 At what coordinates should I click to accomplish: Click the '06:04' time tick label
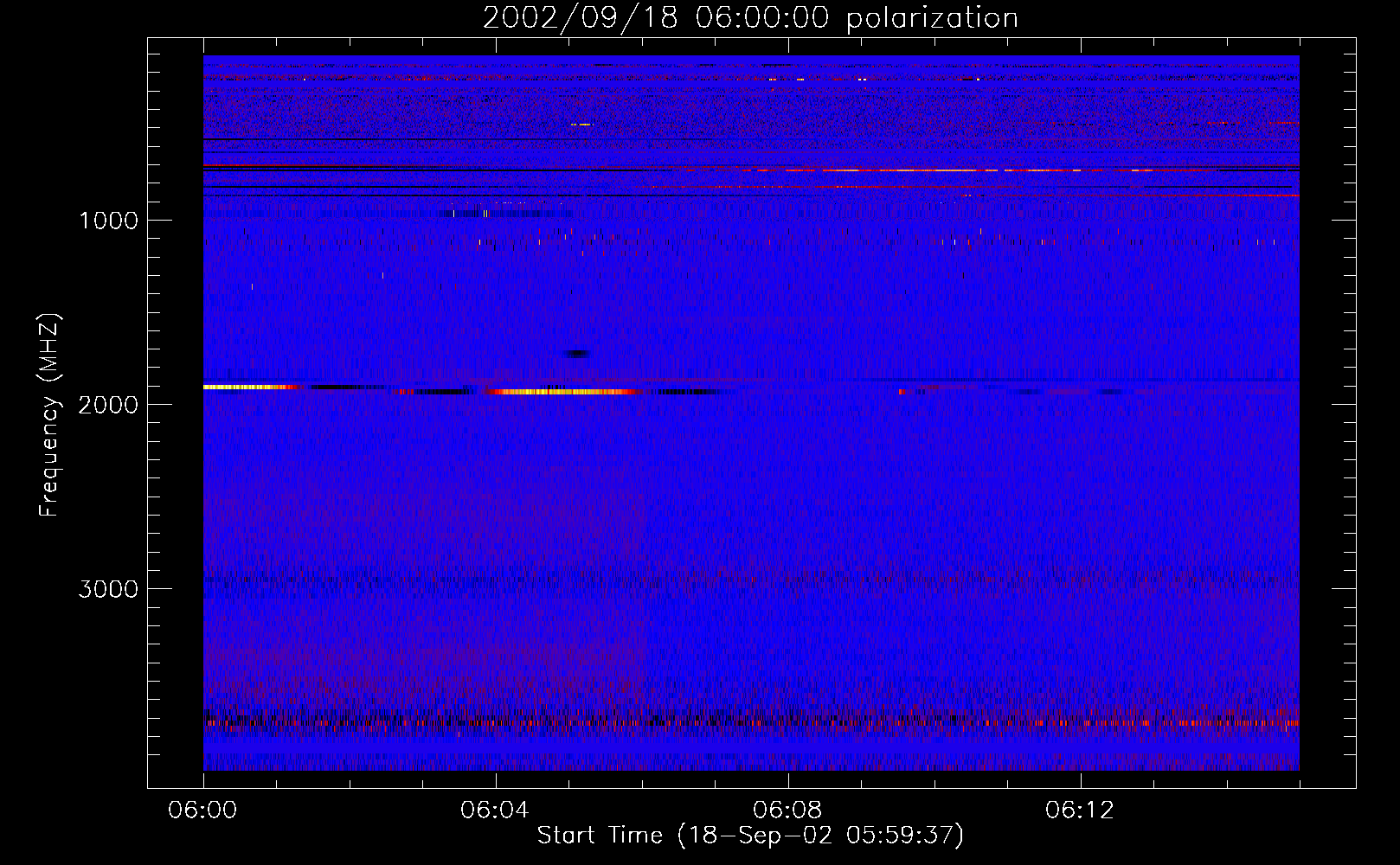(x=495, y=811)
